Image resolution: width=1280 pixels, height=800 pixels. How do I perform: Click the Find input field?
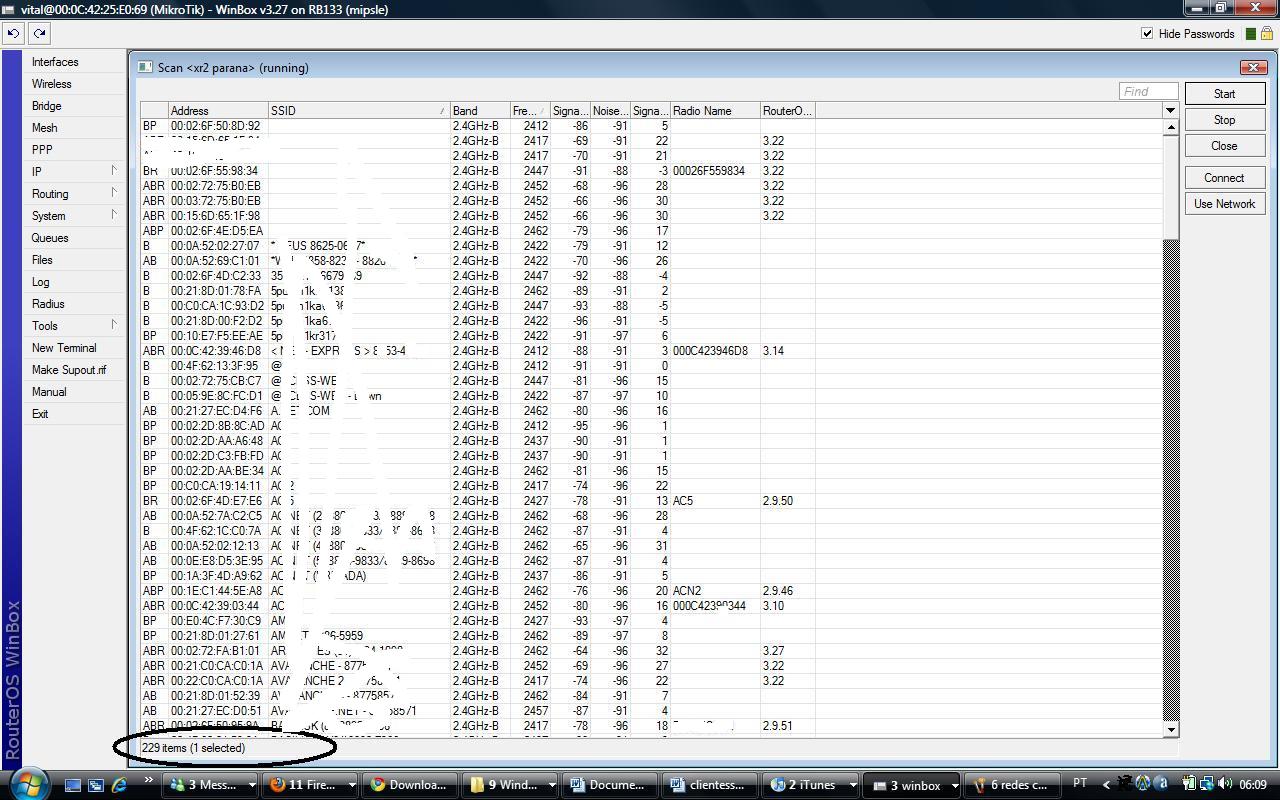(x=1148, y=91)
